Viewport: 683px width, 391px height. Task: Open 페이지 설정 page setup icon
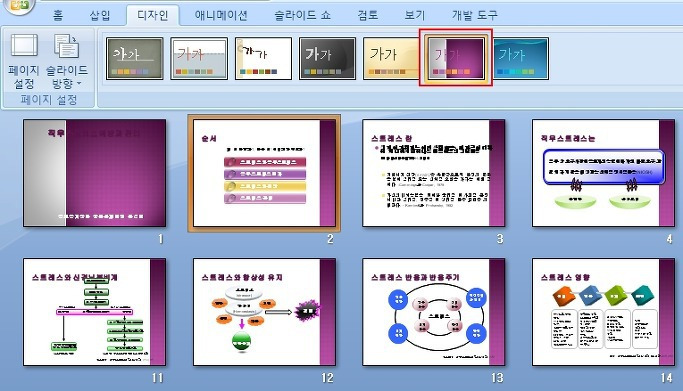click(x=24, y=61)
